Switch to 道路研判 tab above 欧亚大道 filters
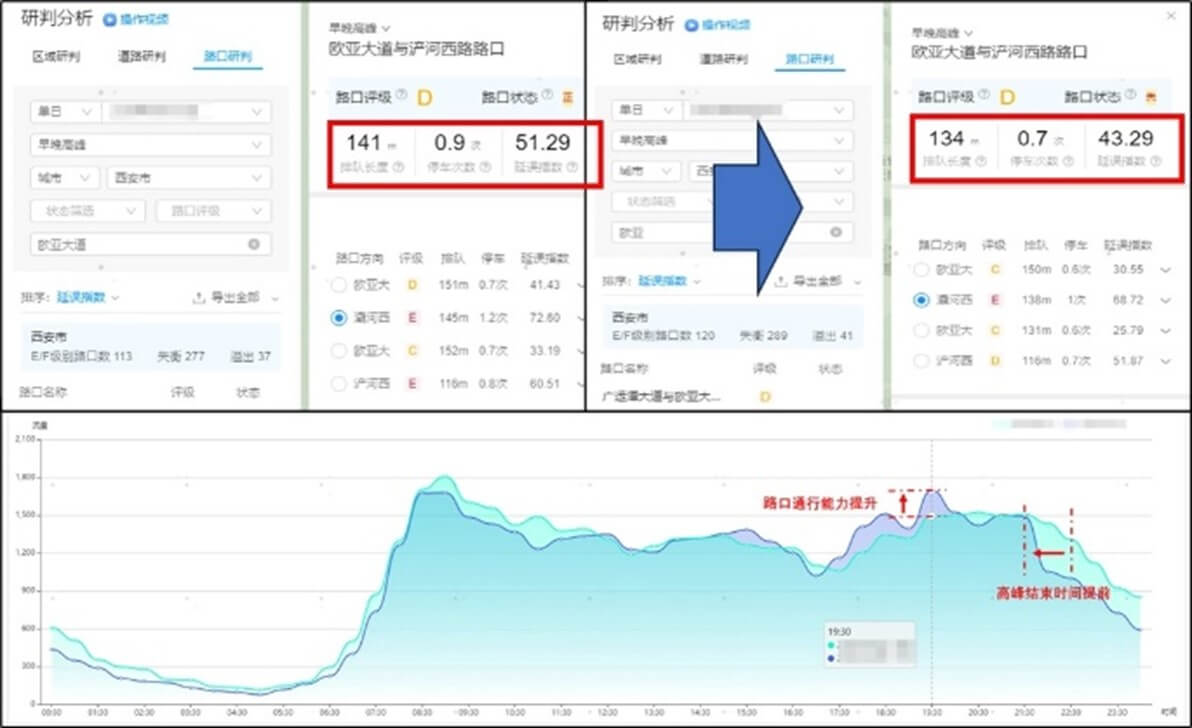The height and width of the screenshot is (728, 1192). coord(141,56)
